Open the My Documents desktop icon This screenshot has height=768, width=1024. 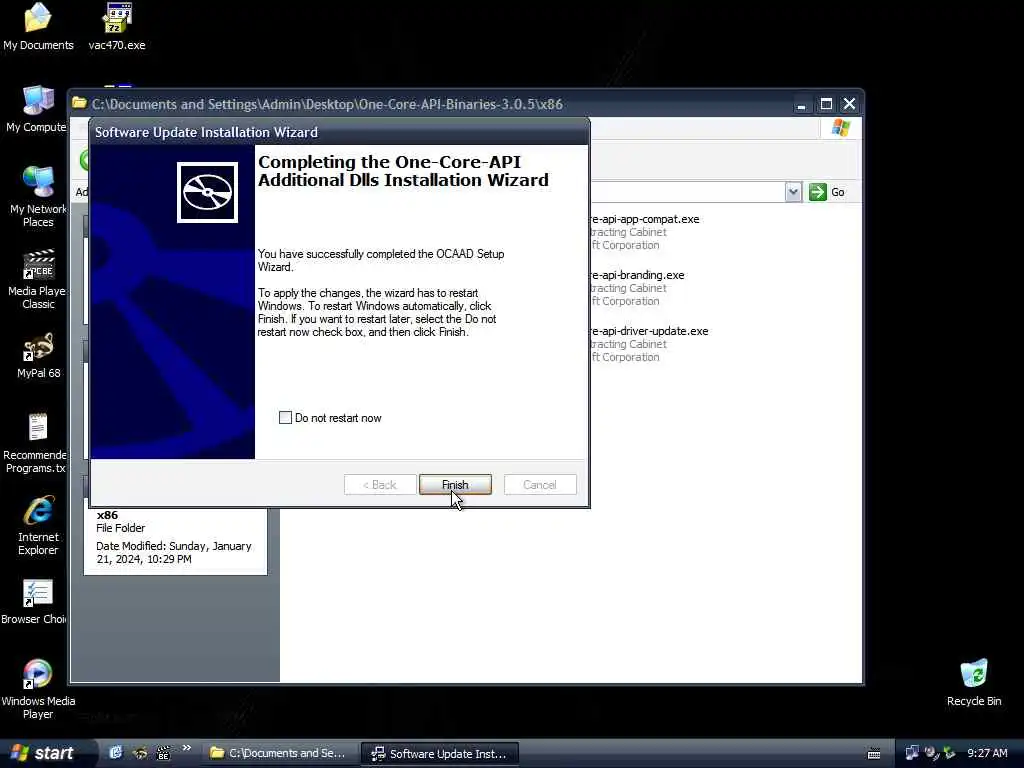click(x=38, y=26)
